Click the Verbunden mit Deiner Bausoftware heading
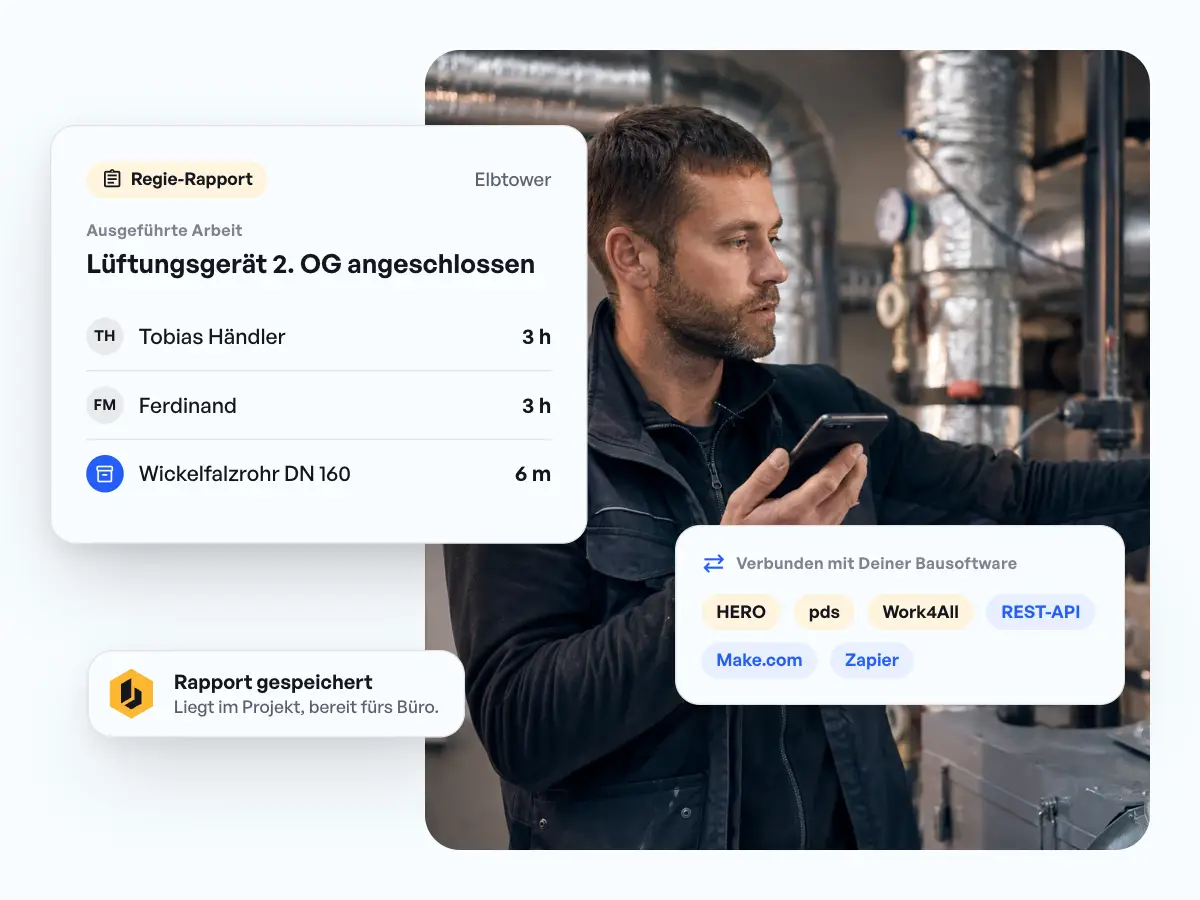Viewport: 1200px width, 900px height. 876,563
